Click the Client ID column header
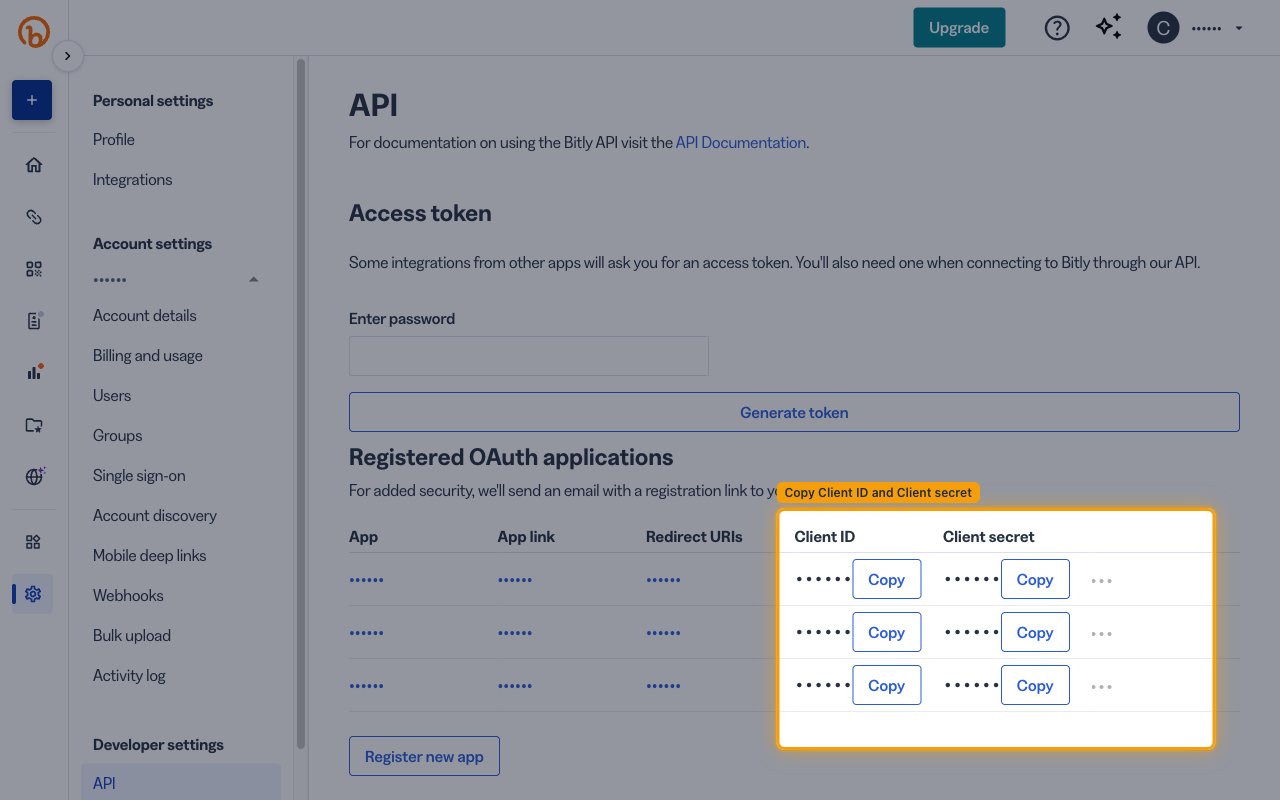The image size is (1280, 800). (825, 537)
